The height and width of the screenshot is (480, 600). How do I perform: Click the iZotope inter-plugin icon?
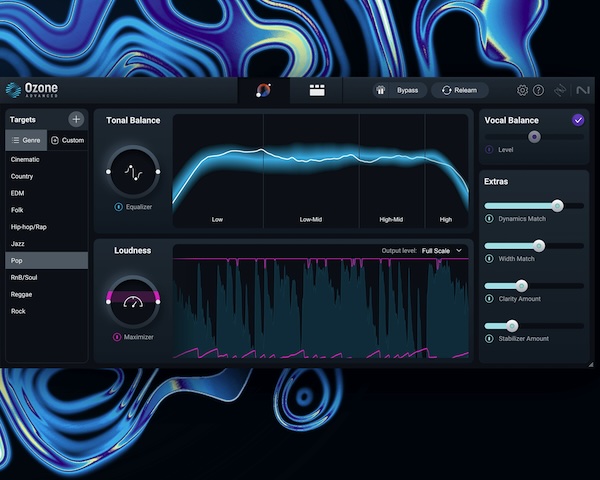pos(560,90)
